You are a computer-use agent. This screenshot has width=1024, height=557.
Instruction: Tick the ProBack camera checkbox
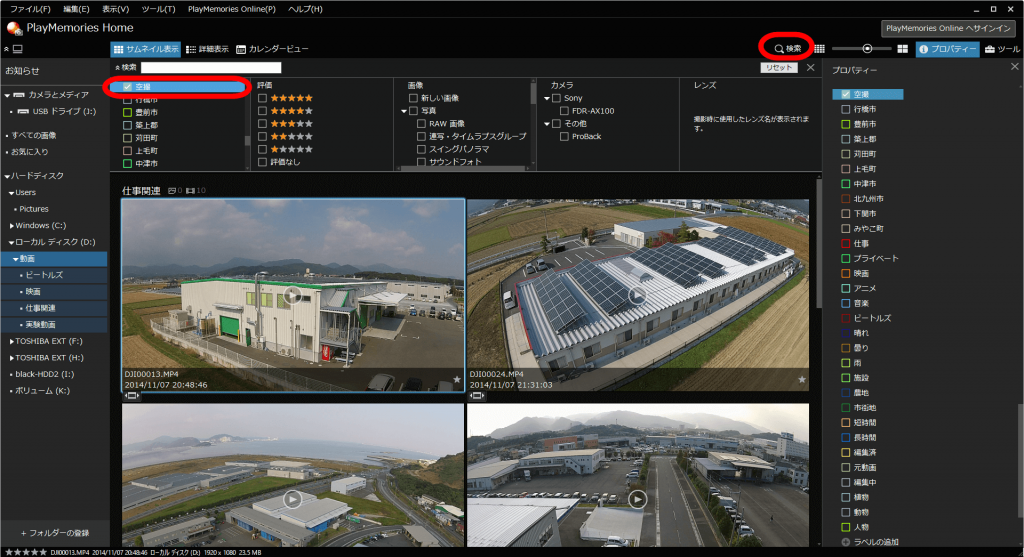pos(564,136)
